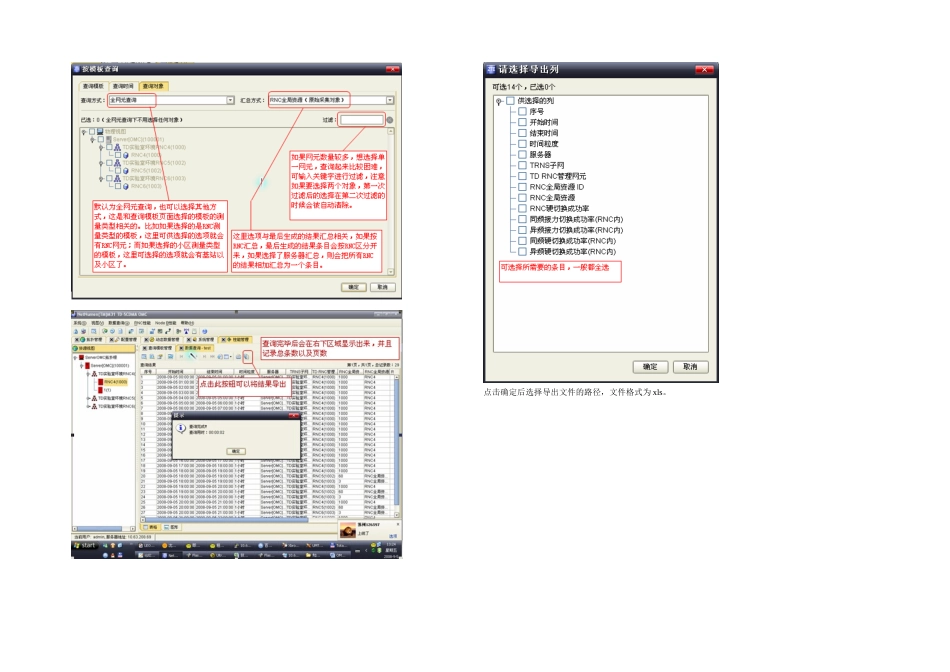Click the 序号 column header in results
The width and height of the screenshot is (950, 672).
pos(147,371)
